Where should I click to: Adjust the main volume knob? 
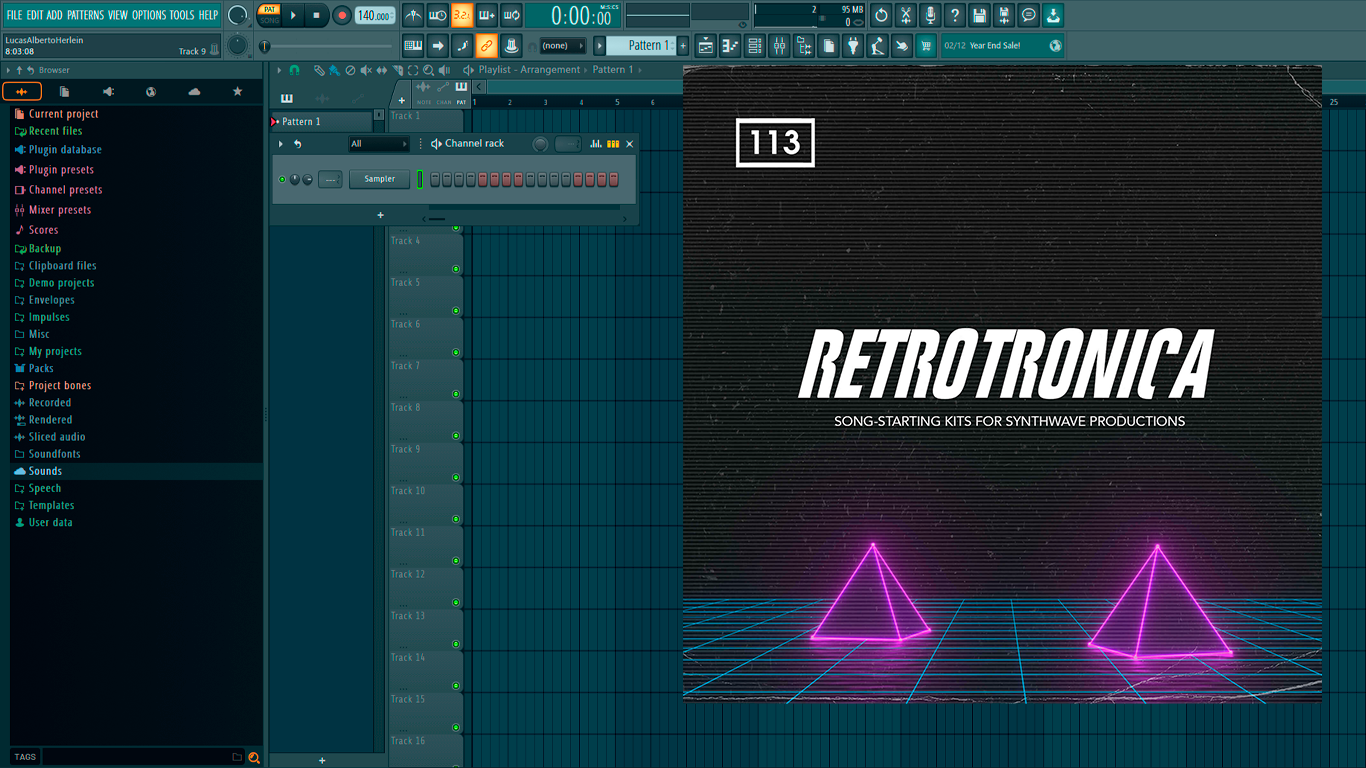(x=238, y=15)
